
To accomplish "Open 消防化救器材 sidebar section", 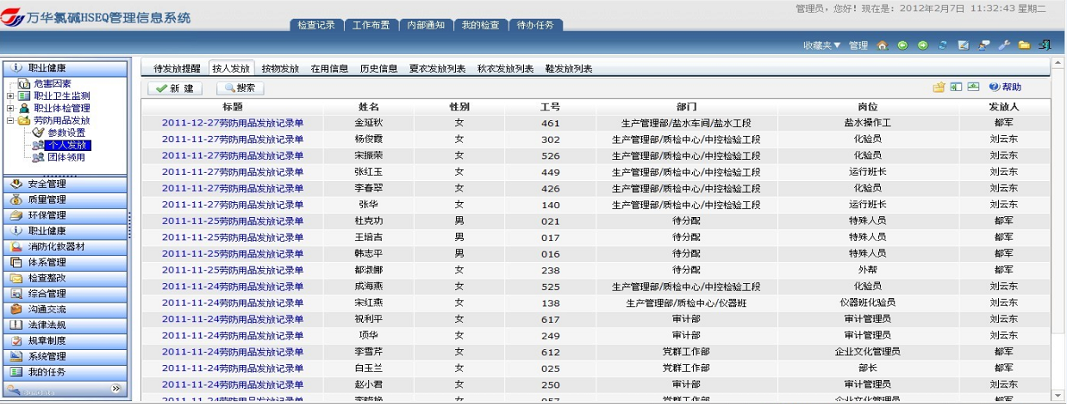I will coord(65,247).
